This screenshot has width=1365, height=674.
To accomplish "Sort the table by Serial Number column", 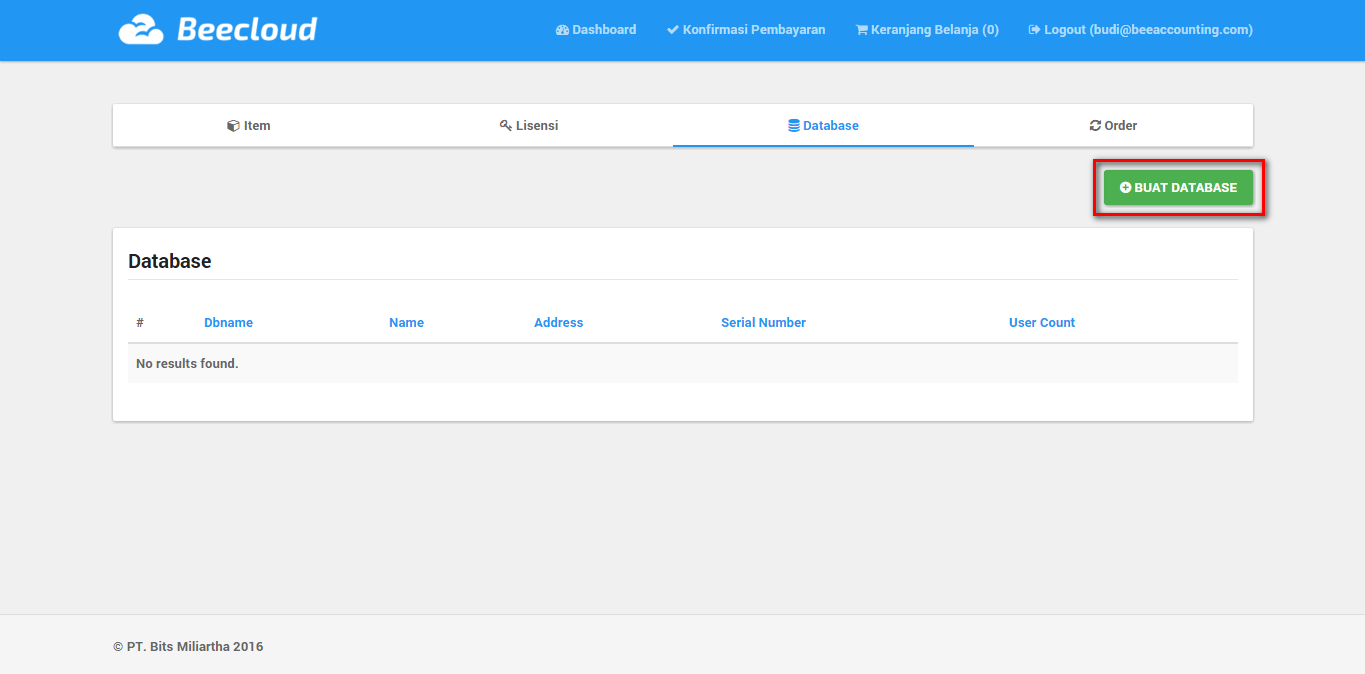I will coord(763,323).
